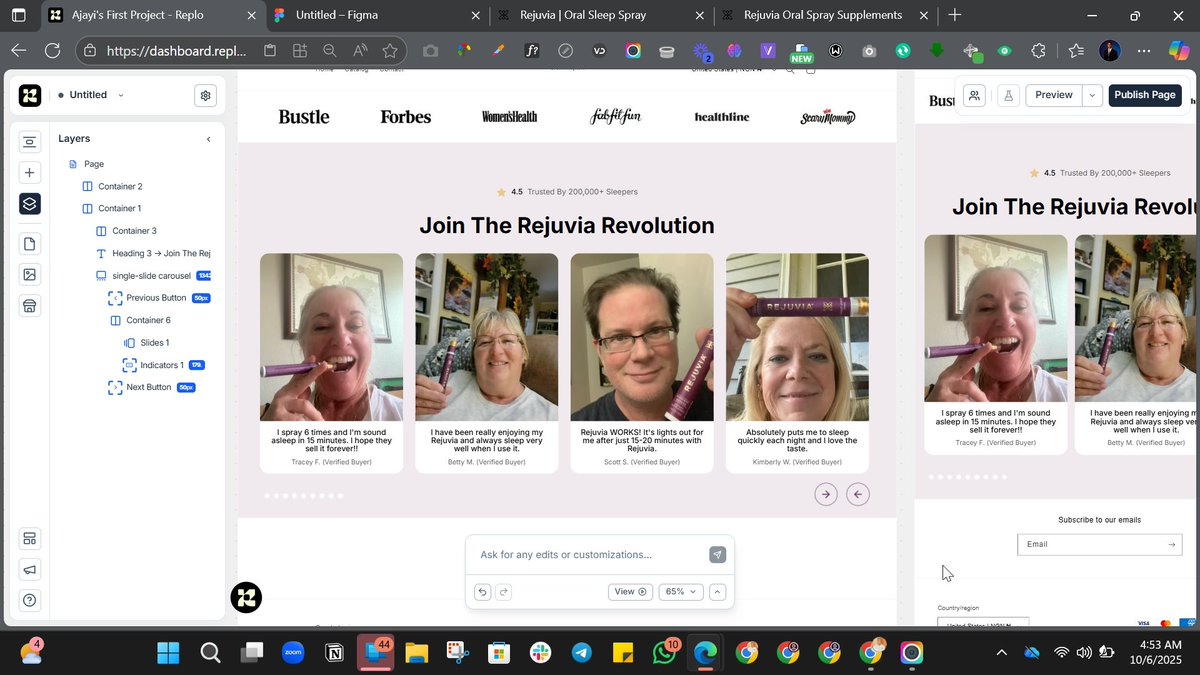The width and height of the screenshot is (1200, 675).
Task: Click the left-arrow carousel button on canvas
Action: [858, 494]
